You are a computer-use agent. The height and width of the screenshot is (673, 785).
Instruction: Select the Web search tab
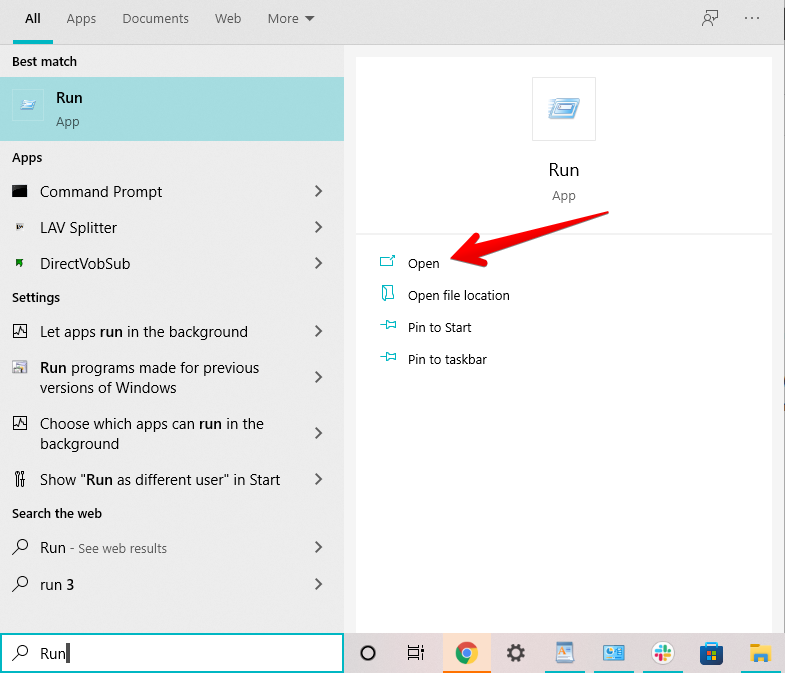[228, 19]
